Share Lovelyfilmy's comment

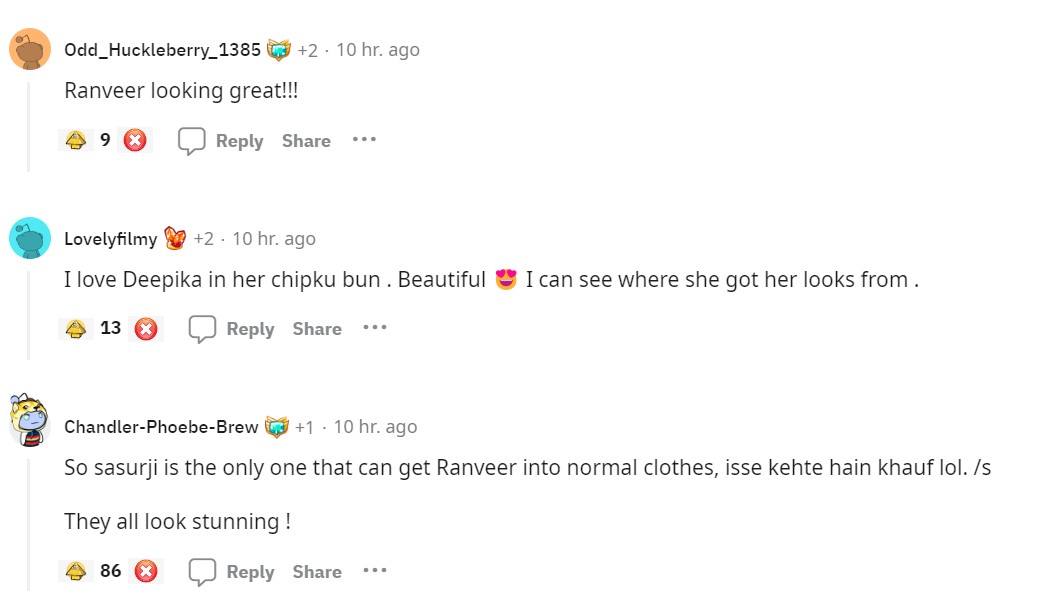pos(317,329)
